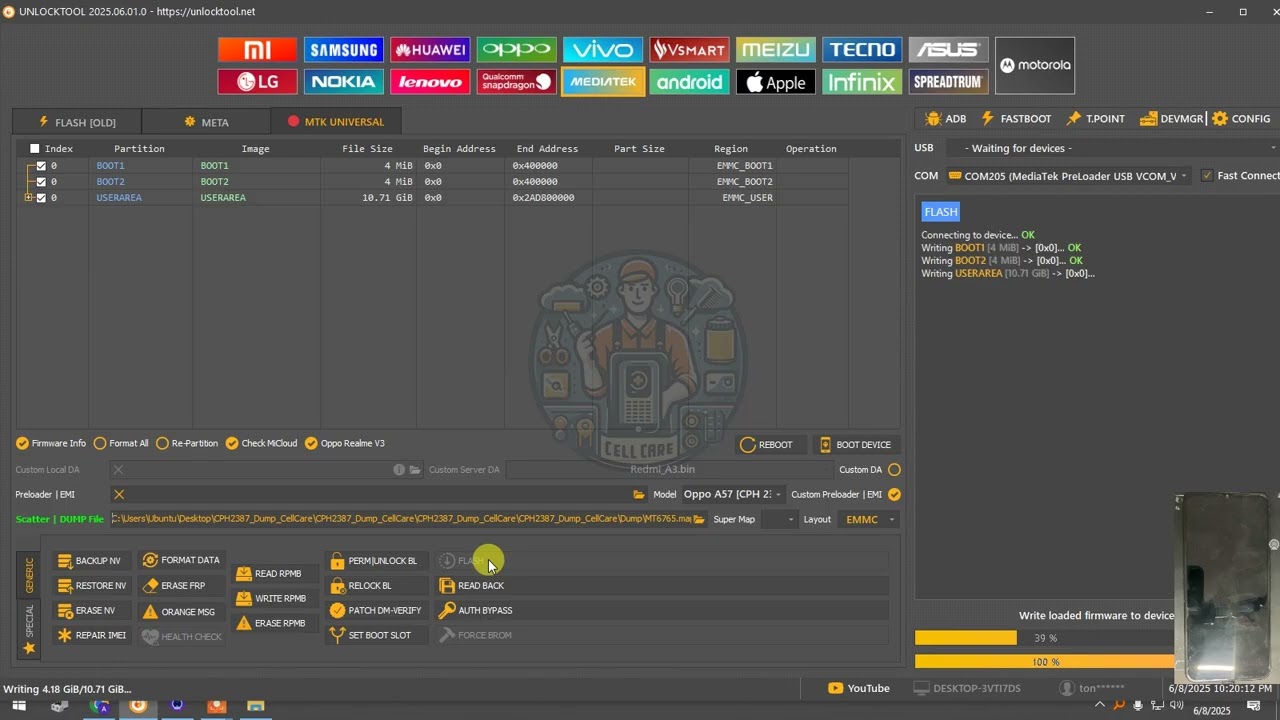Toggle the Check MiCloud option

point(261,443)
